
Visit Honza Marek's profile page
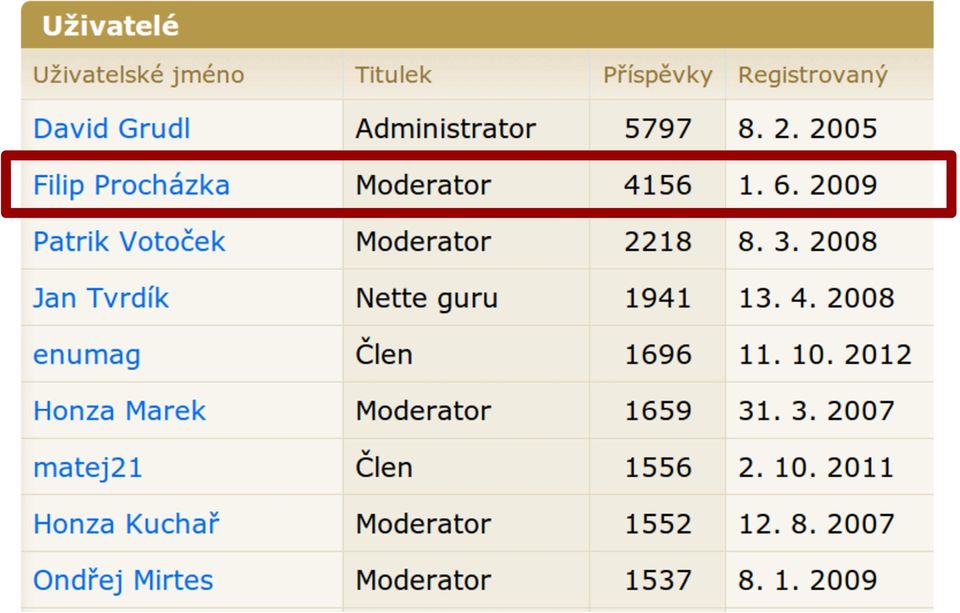coord(119,410)
